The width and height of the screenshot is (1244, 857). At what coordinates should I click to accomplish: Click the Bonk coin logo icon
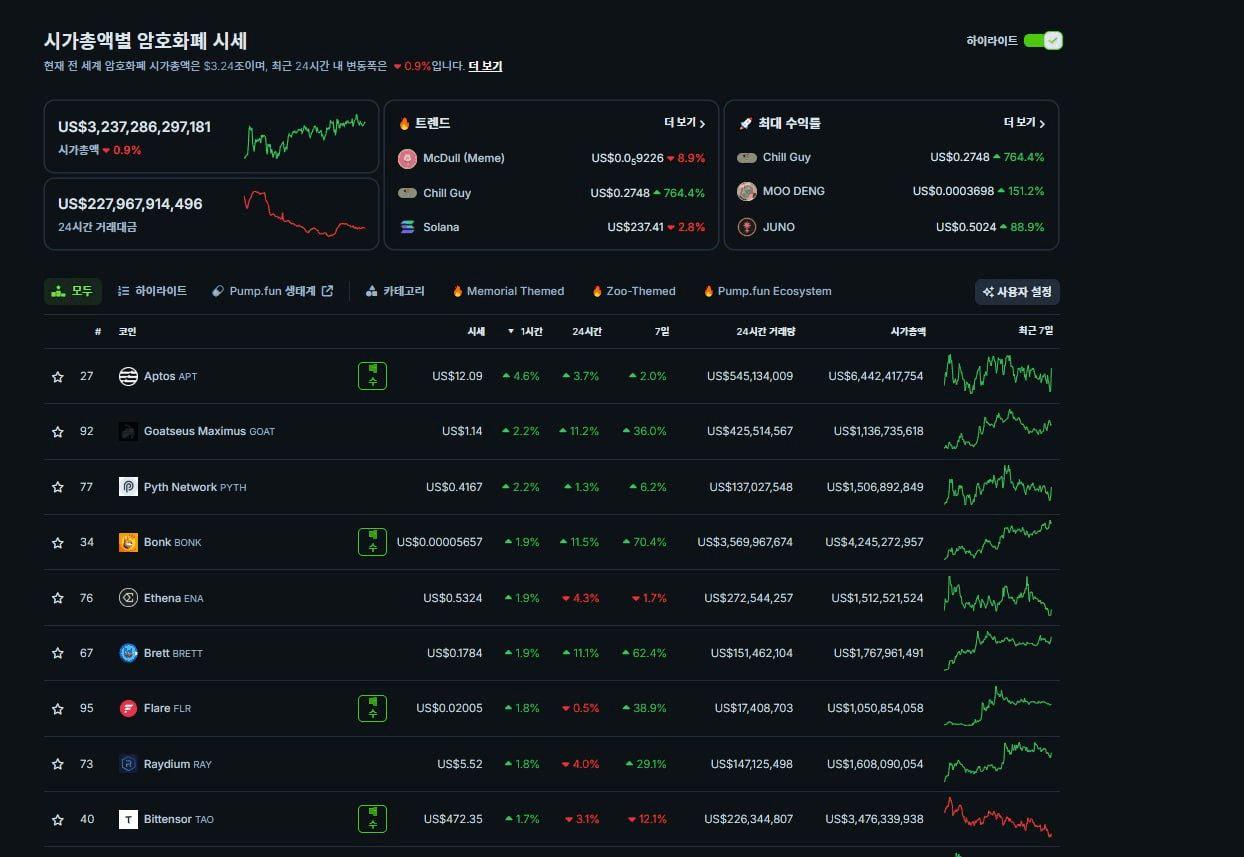click(128, 542)
